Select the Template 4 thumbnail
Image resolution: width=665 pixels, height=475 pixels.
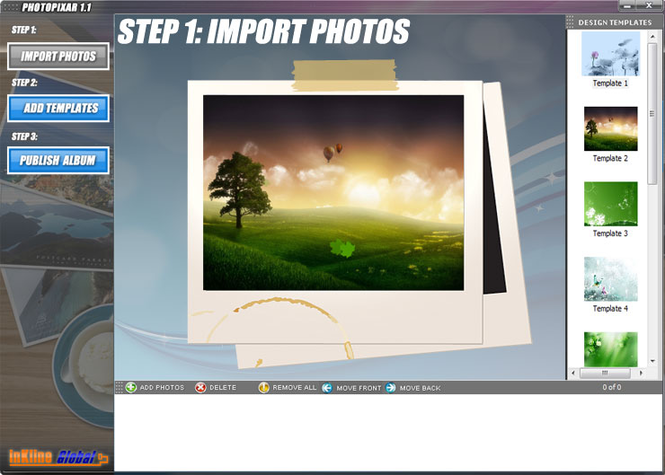pyautogui.click(x=610, y=279)
